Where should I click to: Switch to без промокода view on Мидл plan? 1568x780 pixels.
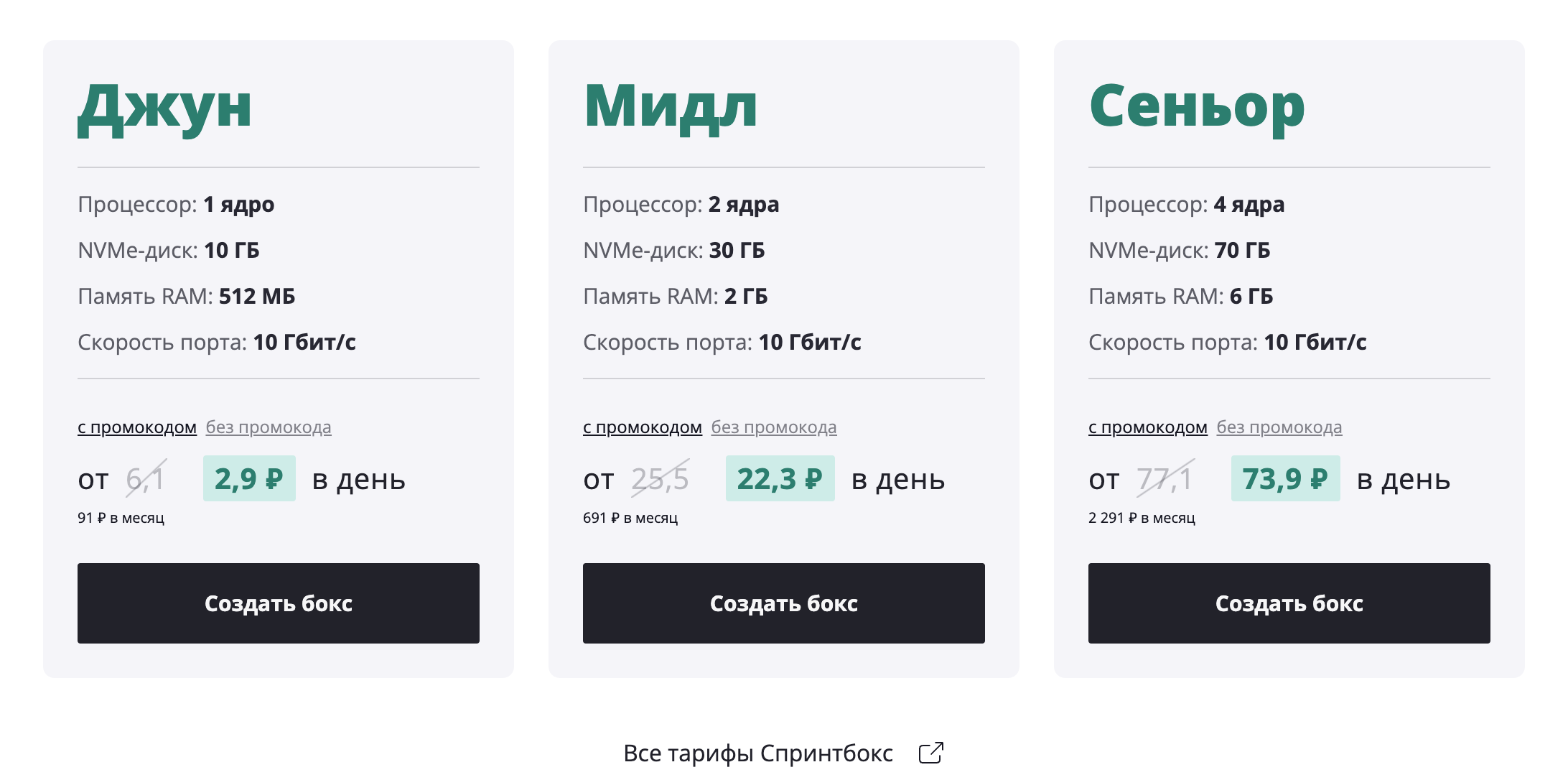tap(773, 426)
